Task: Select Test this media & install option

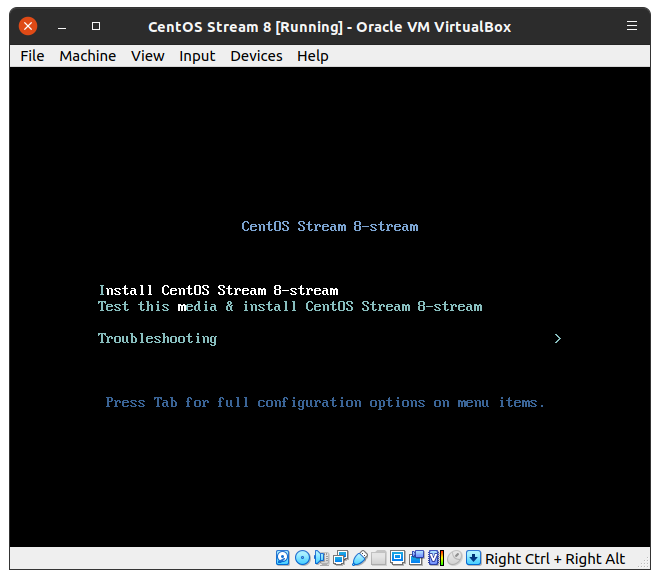Action: click(290, 307)
